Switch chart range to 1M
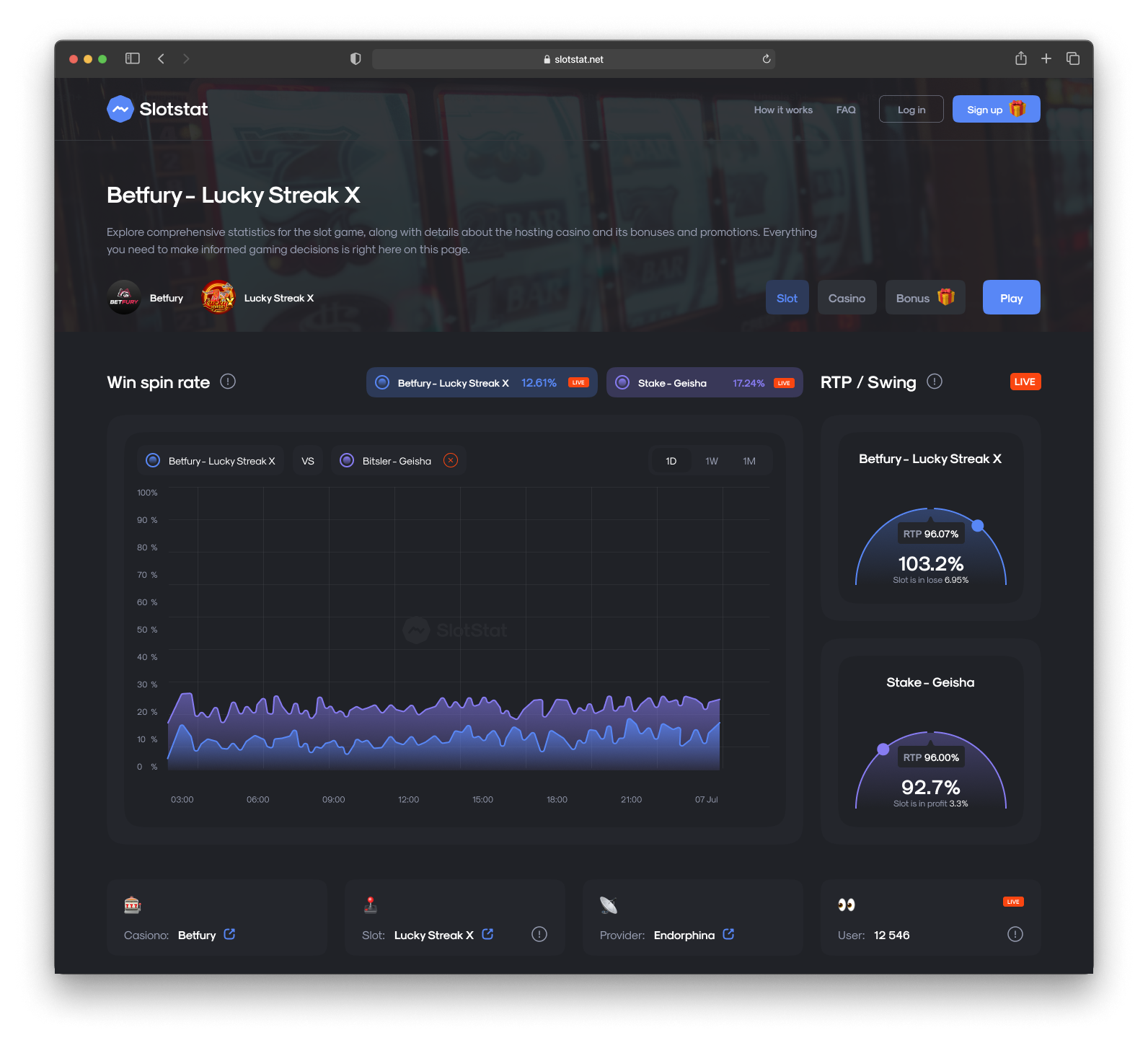The width and height of the screenshot is (1148, 1043). tap(749, 460)
